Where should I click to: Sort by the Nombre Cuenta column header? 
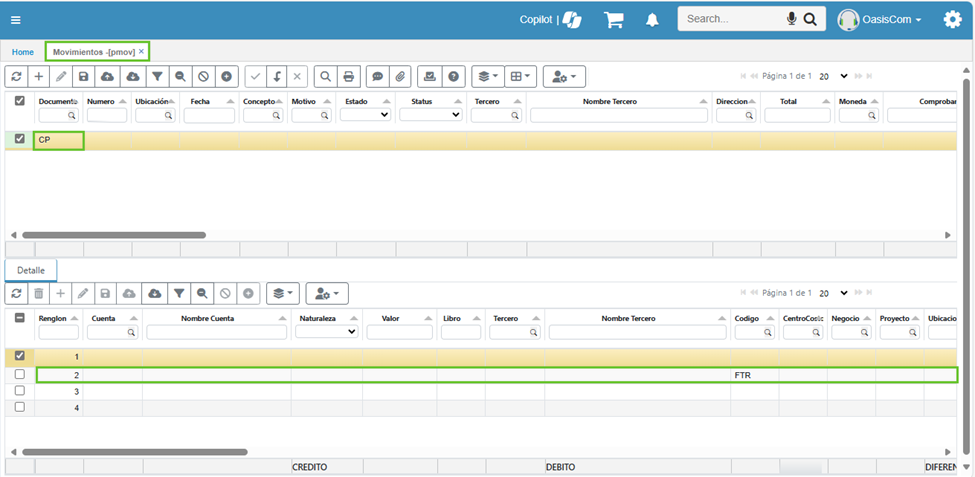tap(215, 318)
